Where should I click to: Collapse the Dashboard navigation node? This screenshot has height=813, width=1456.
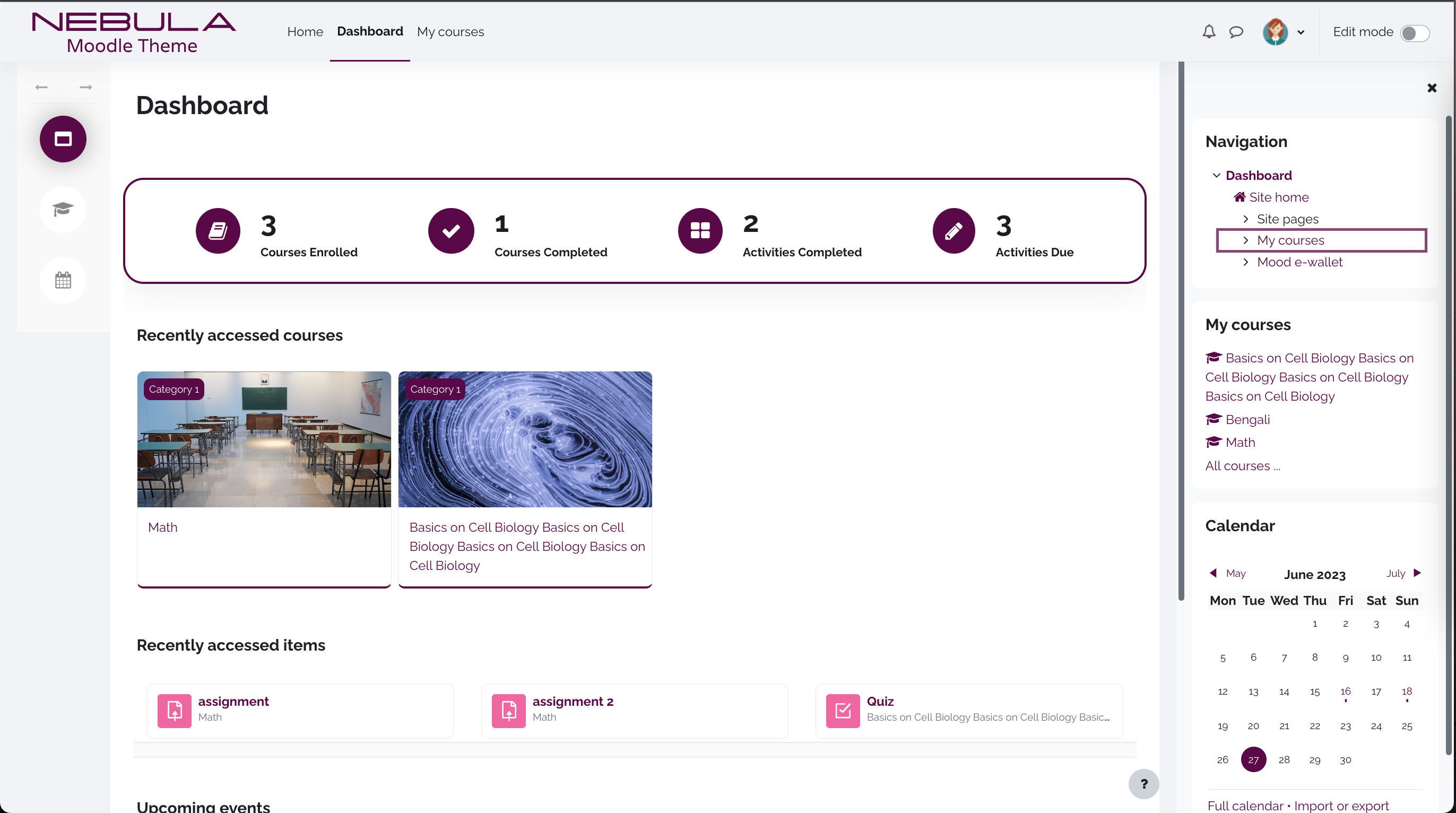[1216, 175]
